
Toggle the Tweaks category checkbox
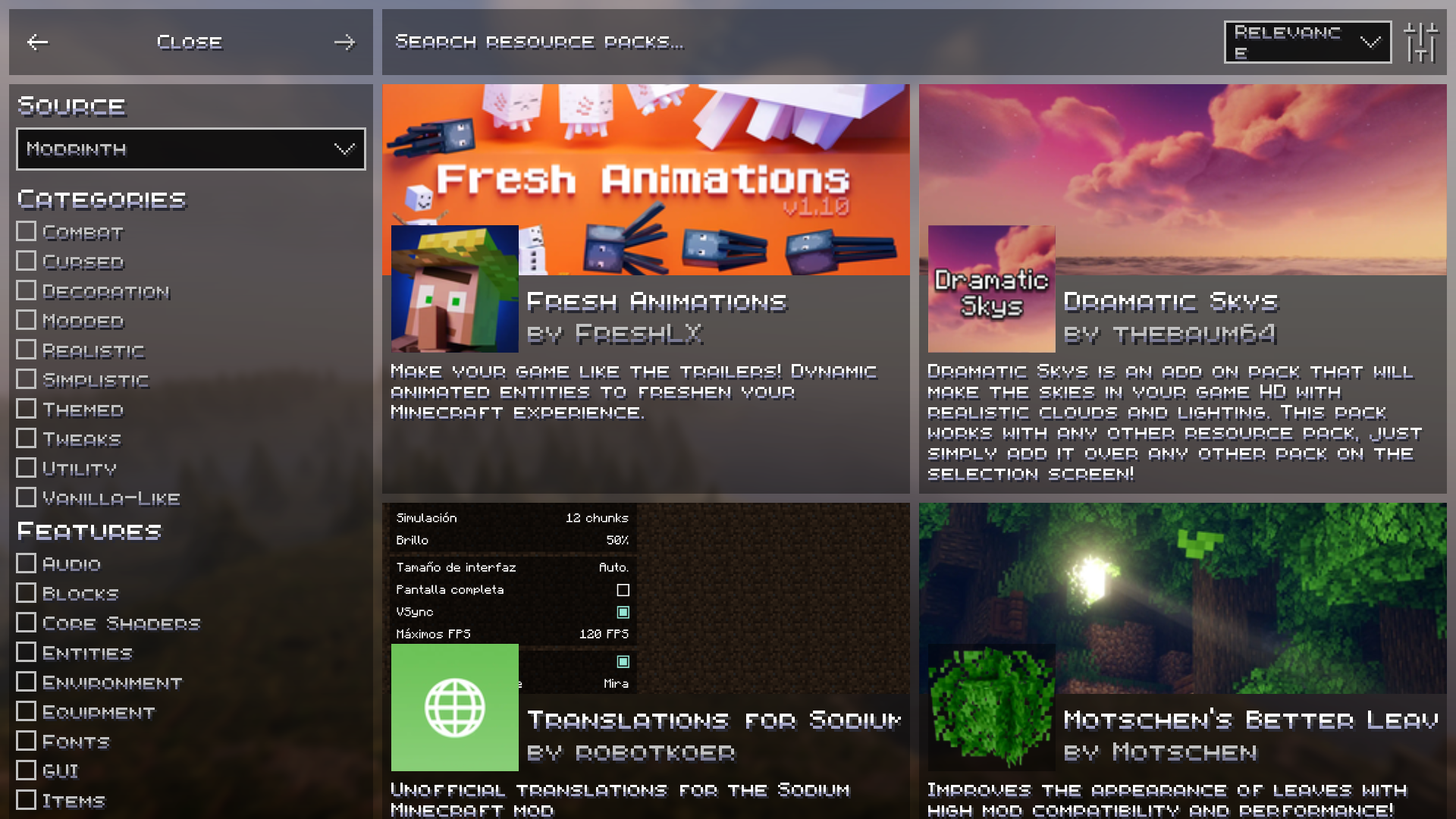pos(27,438)
